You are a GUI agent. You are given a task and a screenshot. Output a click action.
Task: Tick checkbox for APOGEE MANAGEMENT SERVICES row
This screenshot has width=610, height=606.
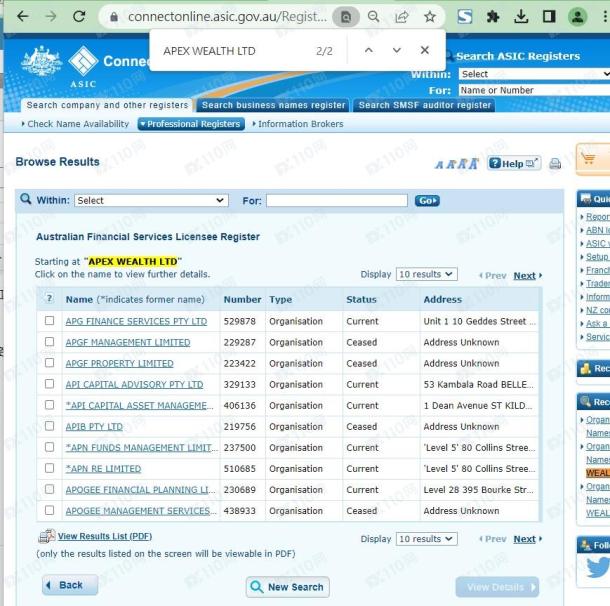point(49,510)
